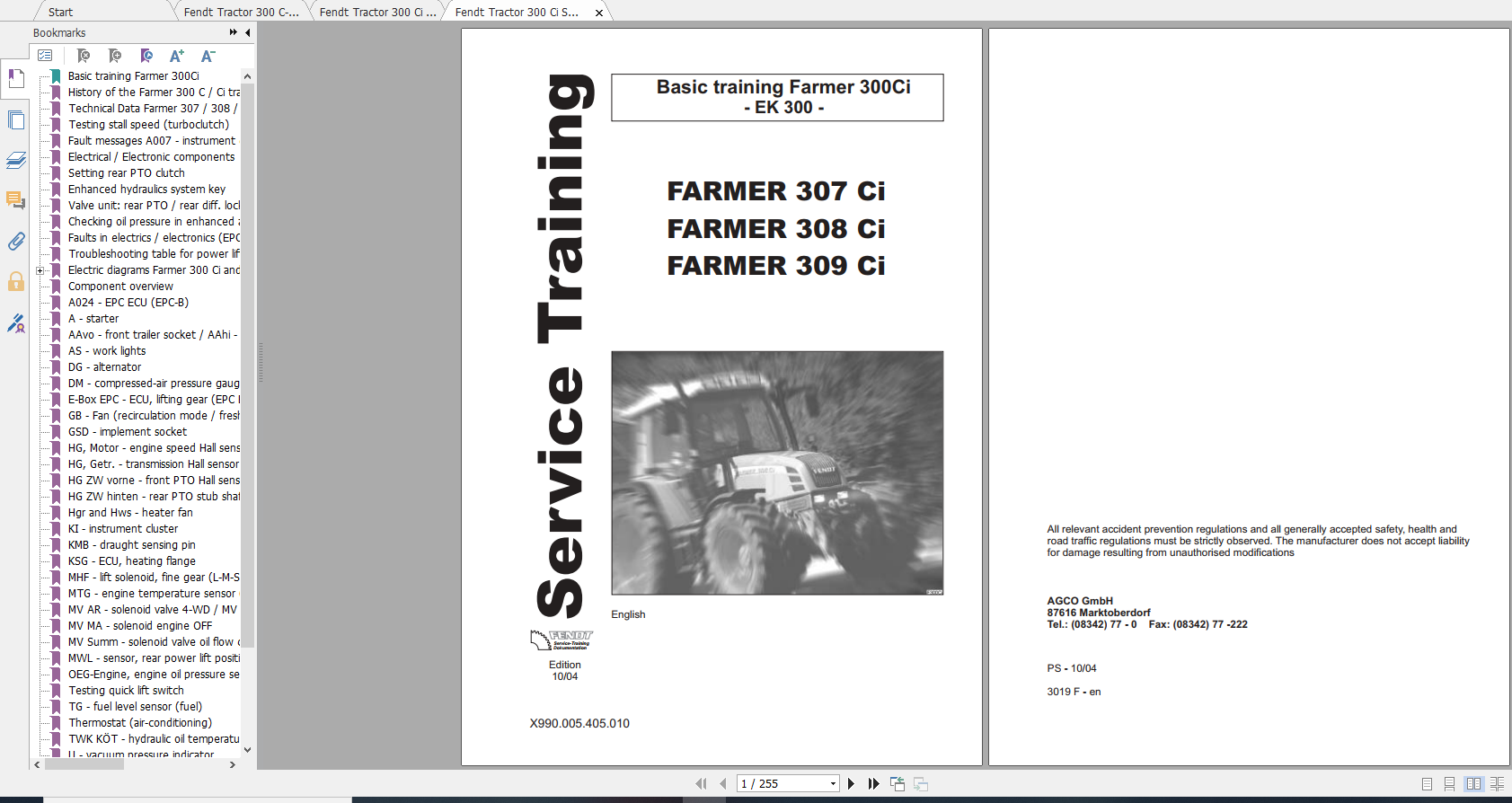Increase bookmark font size
The image size is (1512, 803).
point(177,56)
